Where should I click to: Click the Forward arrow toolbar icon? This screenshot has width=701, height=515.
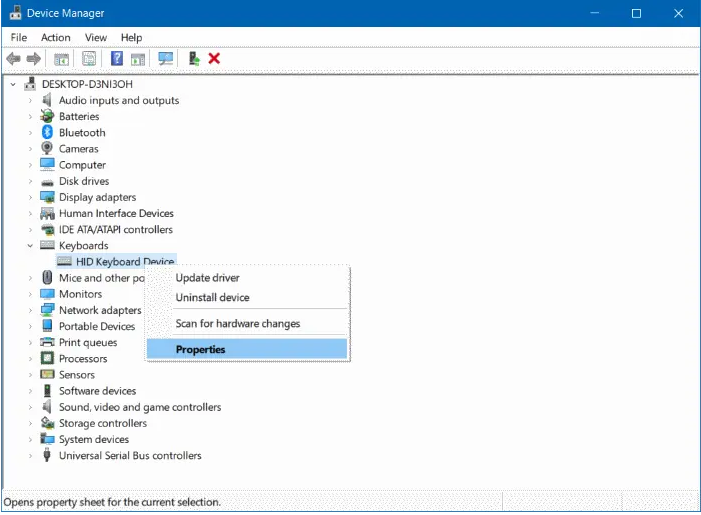coord(34,59)
